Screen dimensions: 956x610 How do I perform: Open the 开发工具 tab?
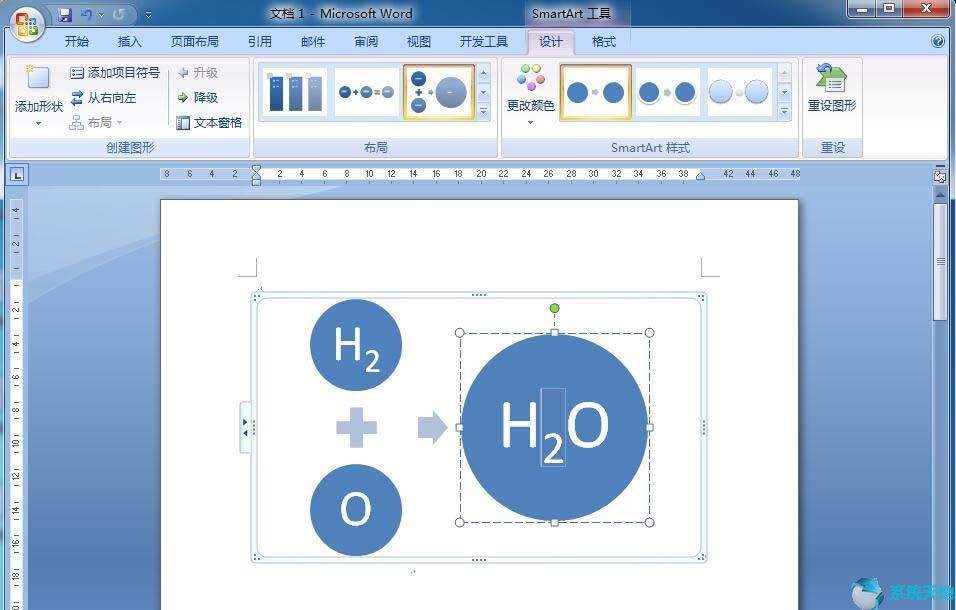(x=483, y=41)
